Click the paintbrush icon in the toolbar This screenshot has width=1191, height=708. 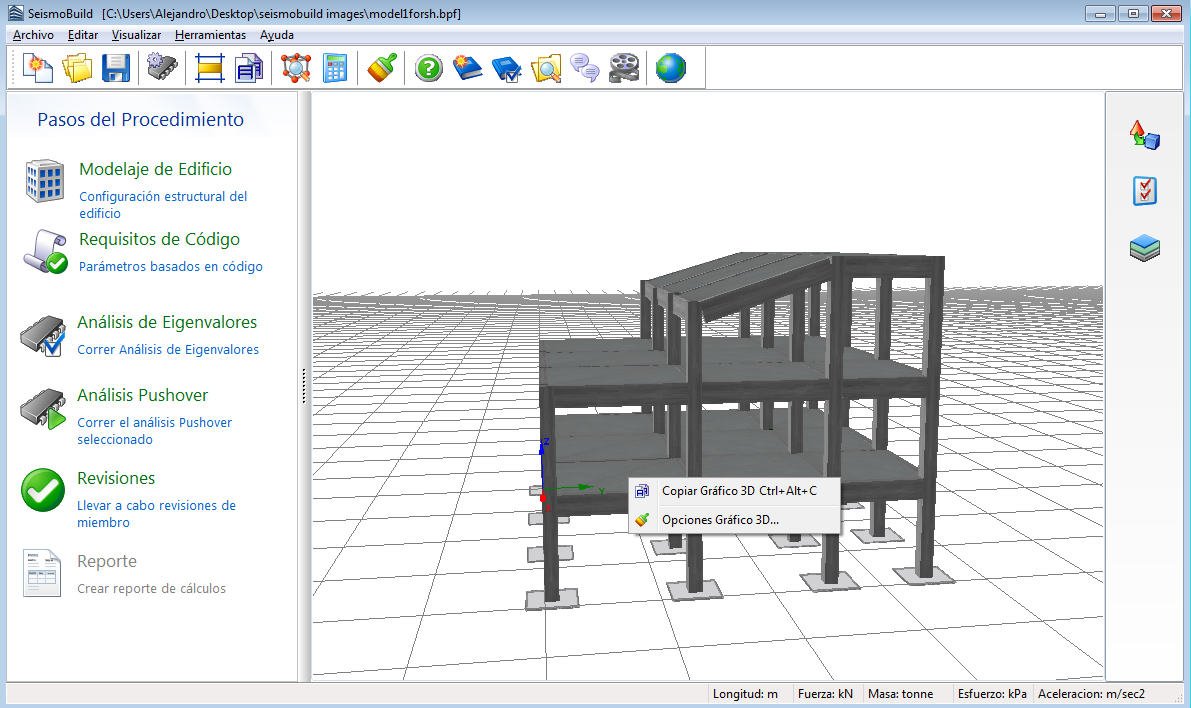(382, 68)
